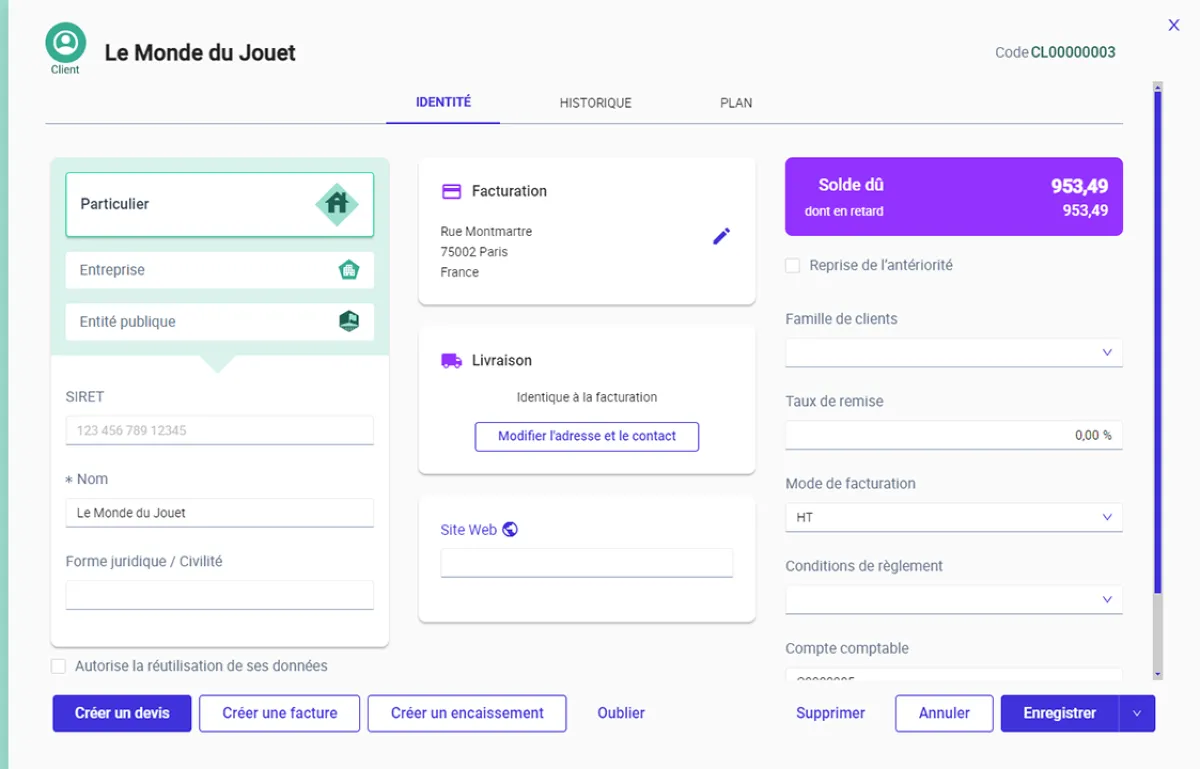Select the Particulier house icon
The width and height of the screenshot is (1200, 769).
pyautogui.click(x=337, y=204)
